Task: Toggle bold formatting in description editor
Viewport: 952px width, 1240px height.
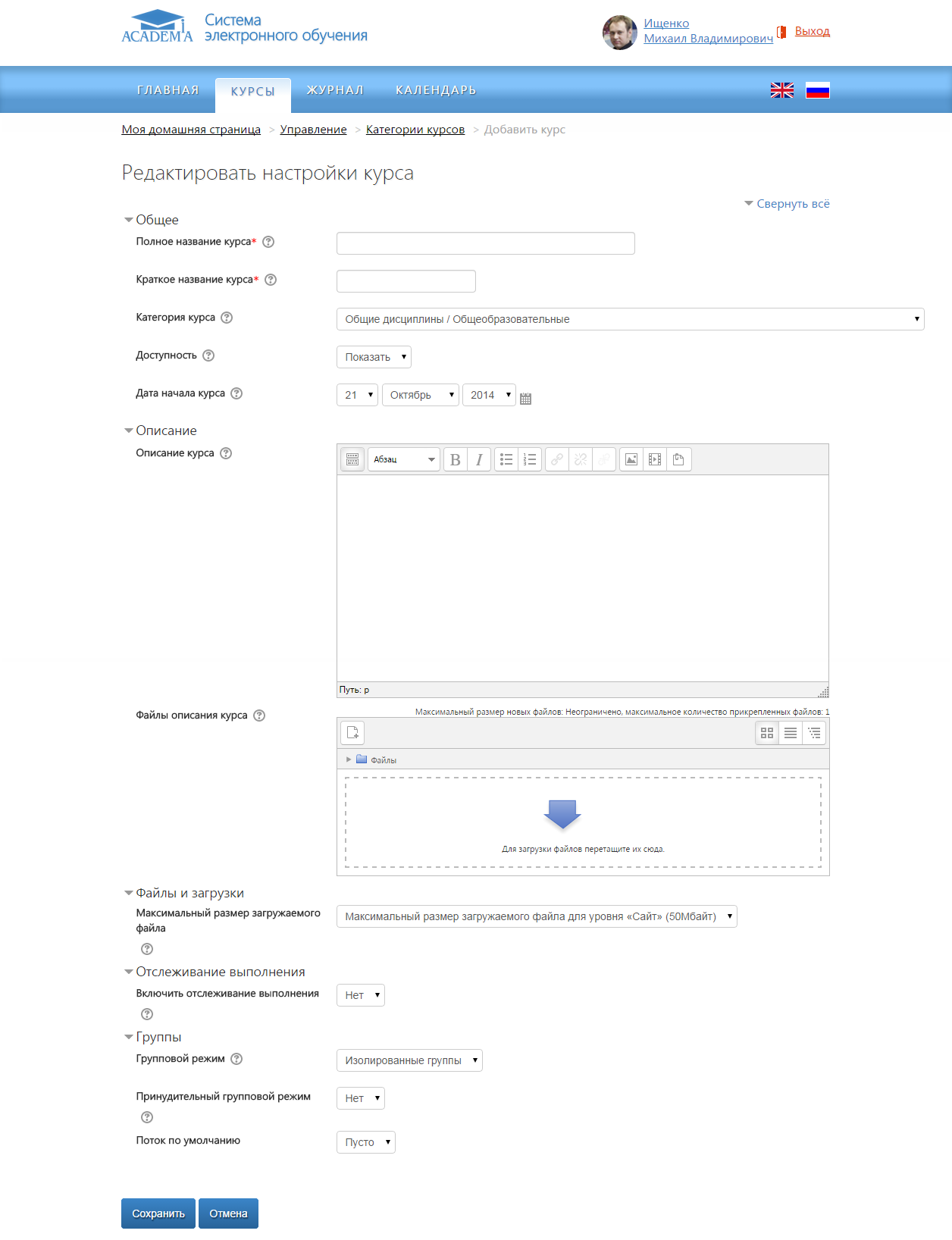Action: coord(456,459)
